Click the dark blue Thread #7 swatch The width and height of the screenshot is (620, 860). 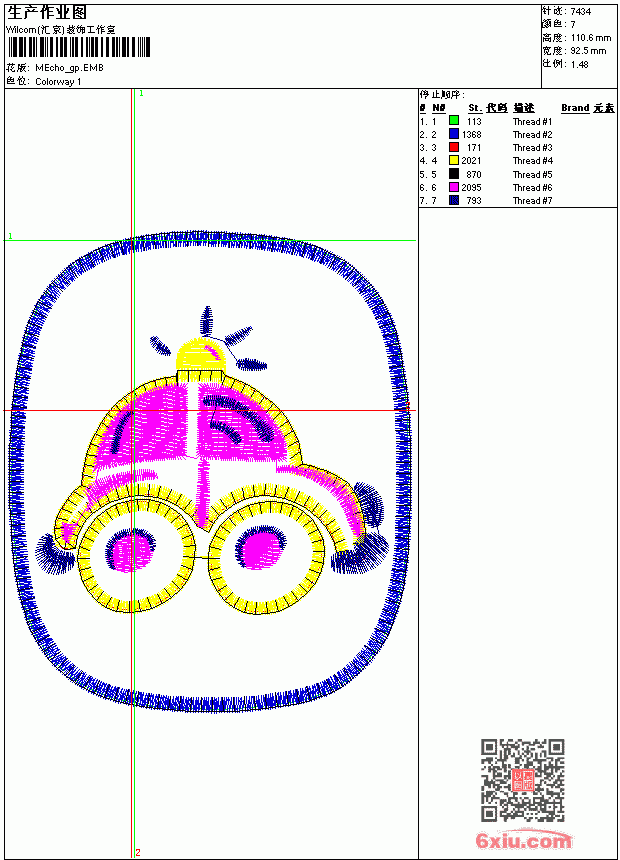[454, 200]
